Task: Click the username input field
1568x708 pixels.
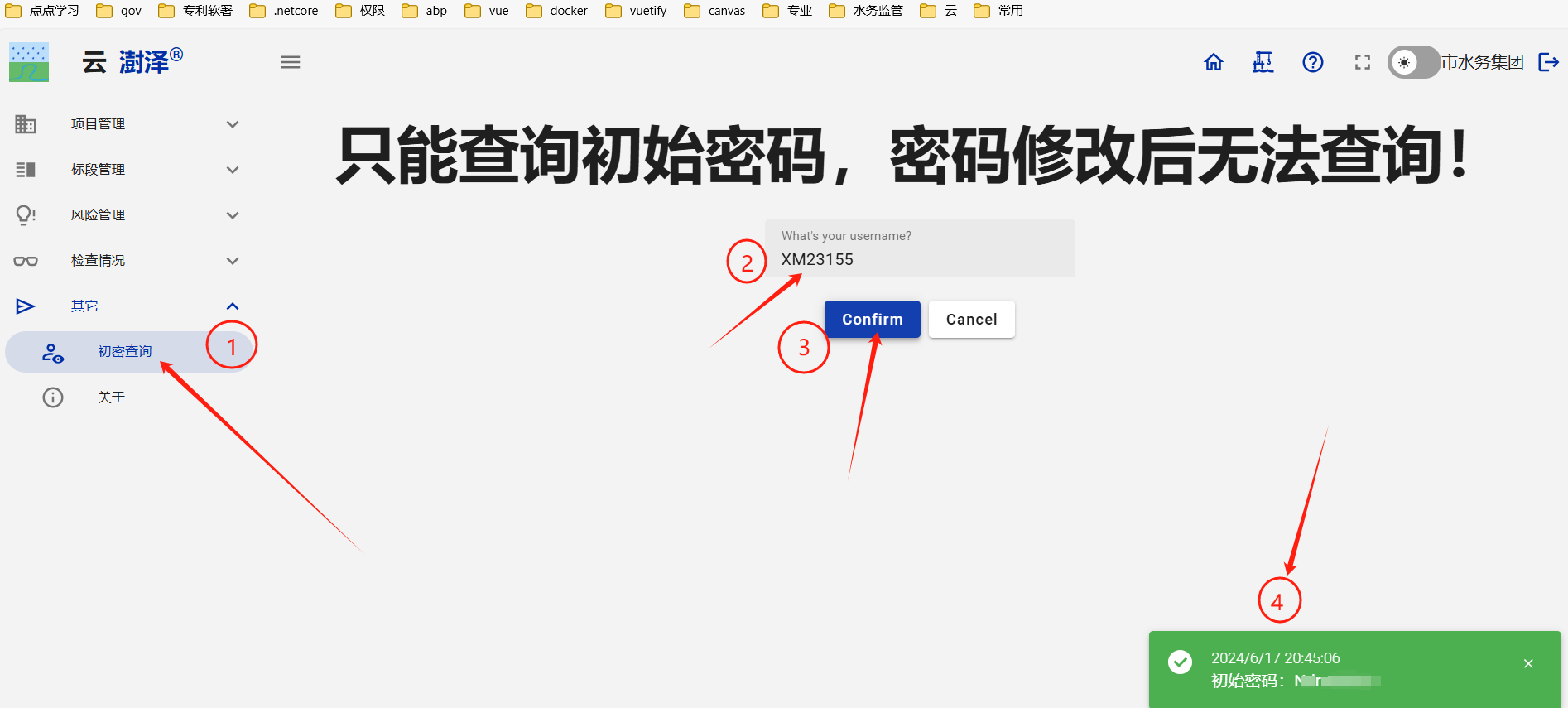Action: 919,259
